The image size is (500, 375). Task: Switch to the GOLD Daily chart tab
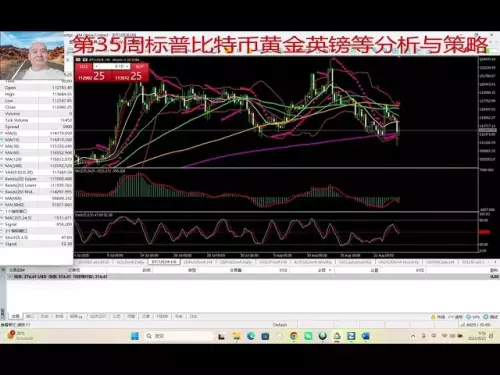pos(130,262)
